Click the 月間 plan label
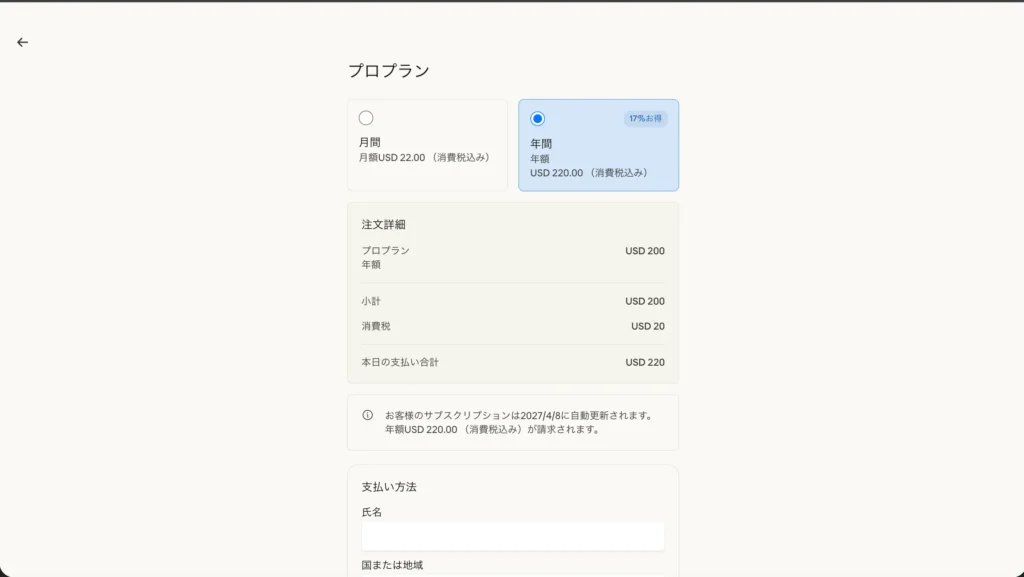The image size is (1024, 577). [x=370, y=142]
